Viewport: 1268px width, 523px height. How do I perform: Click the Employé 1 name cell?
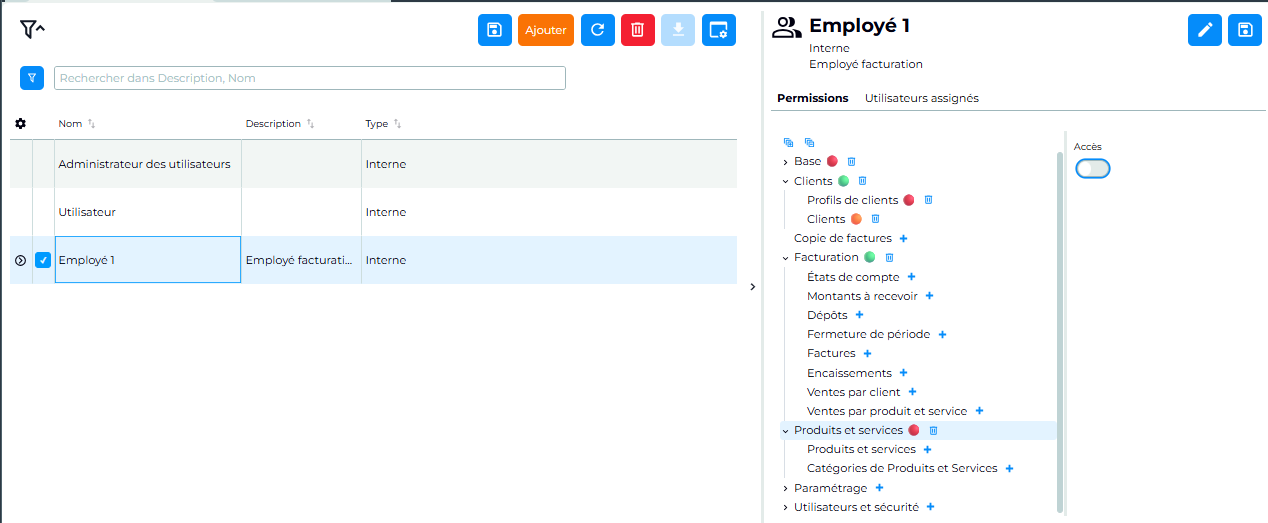click(148, 260)
